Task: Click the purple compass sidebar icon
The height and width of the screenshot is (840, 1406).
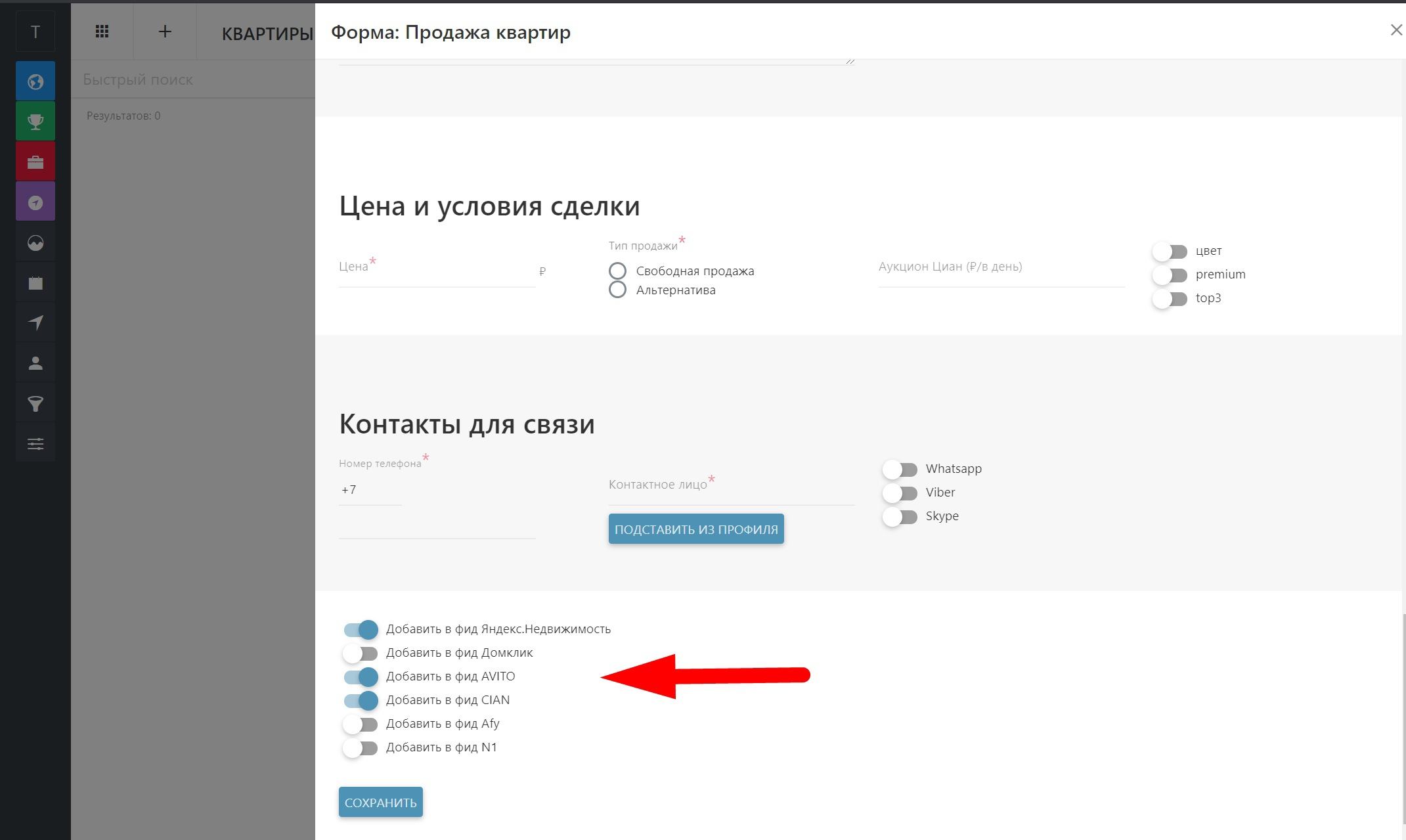Action: 35,202
